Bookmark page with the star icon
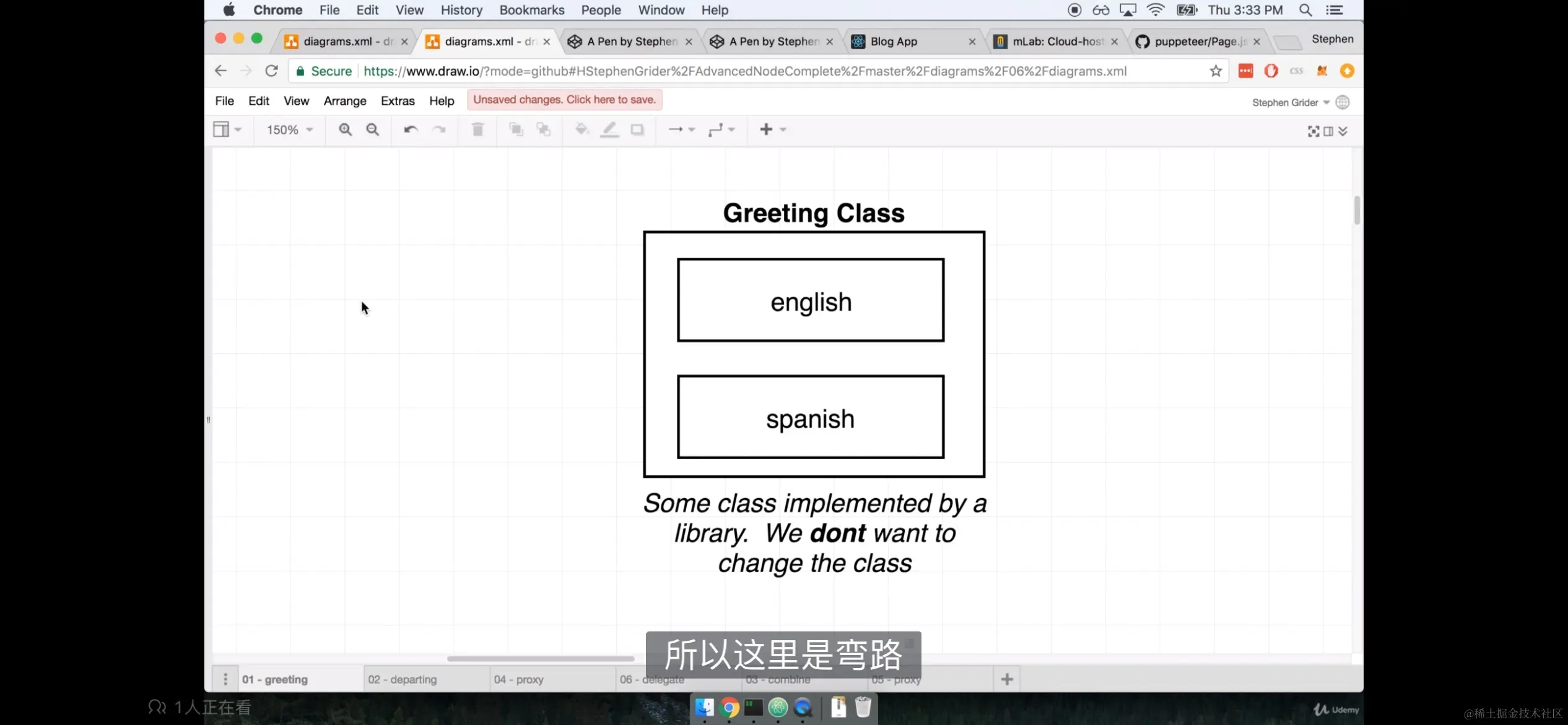The width and height of the screenshot is (1568, 725). pos(1216,71)
